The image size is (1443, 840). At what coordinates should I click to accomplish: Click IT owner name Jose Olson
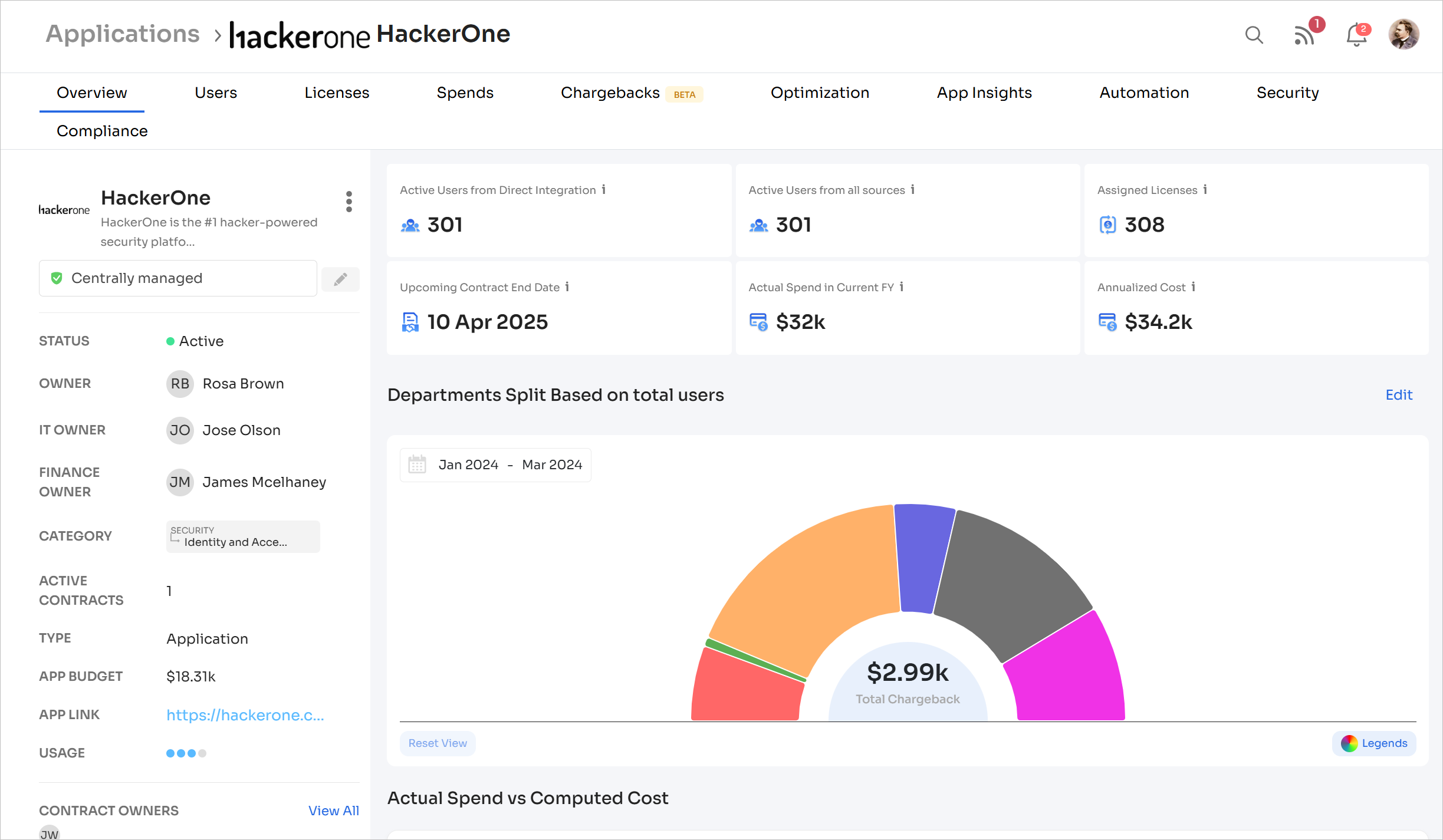coord(241,430)
